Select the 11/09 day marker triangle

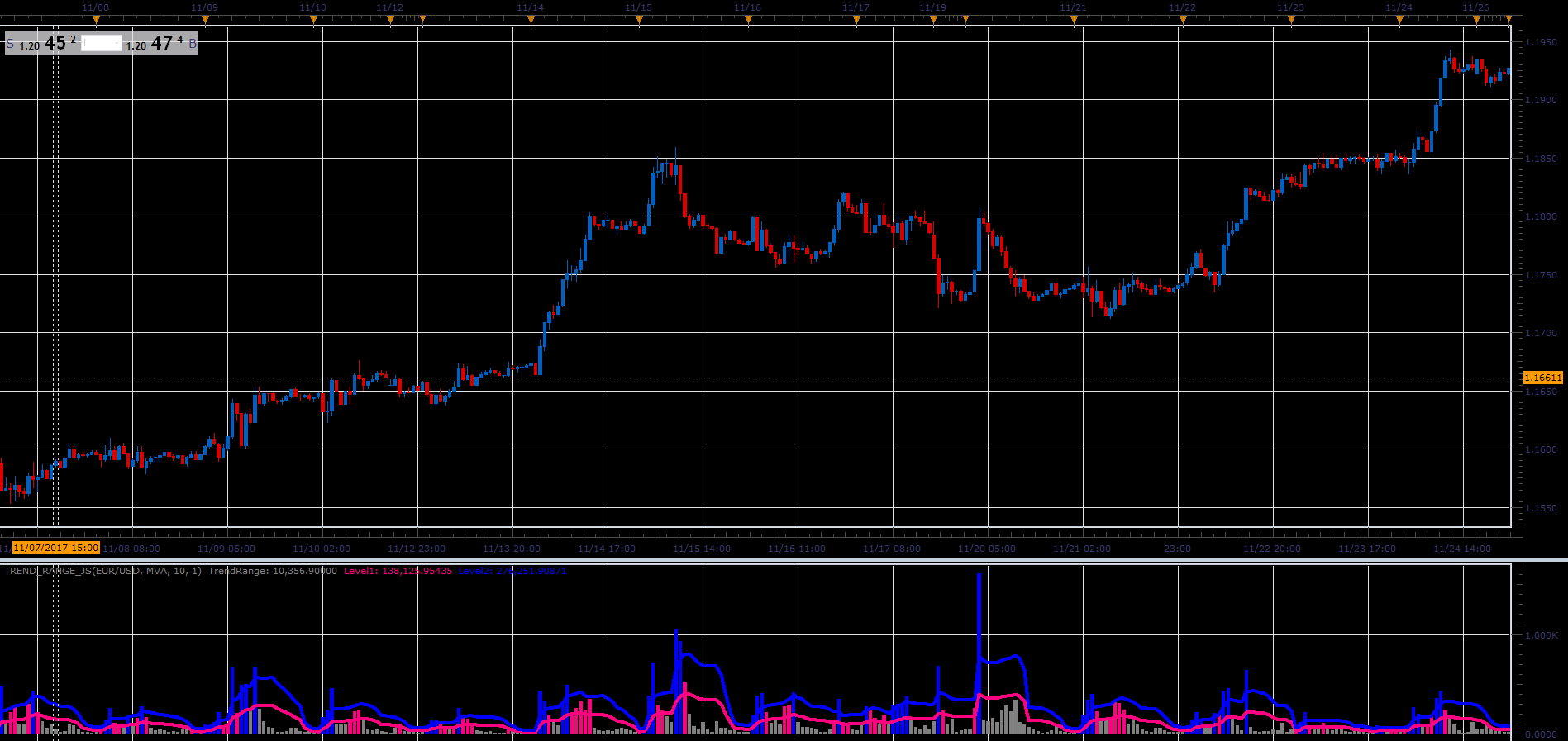(205, 19)
